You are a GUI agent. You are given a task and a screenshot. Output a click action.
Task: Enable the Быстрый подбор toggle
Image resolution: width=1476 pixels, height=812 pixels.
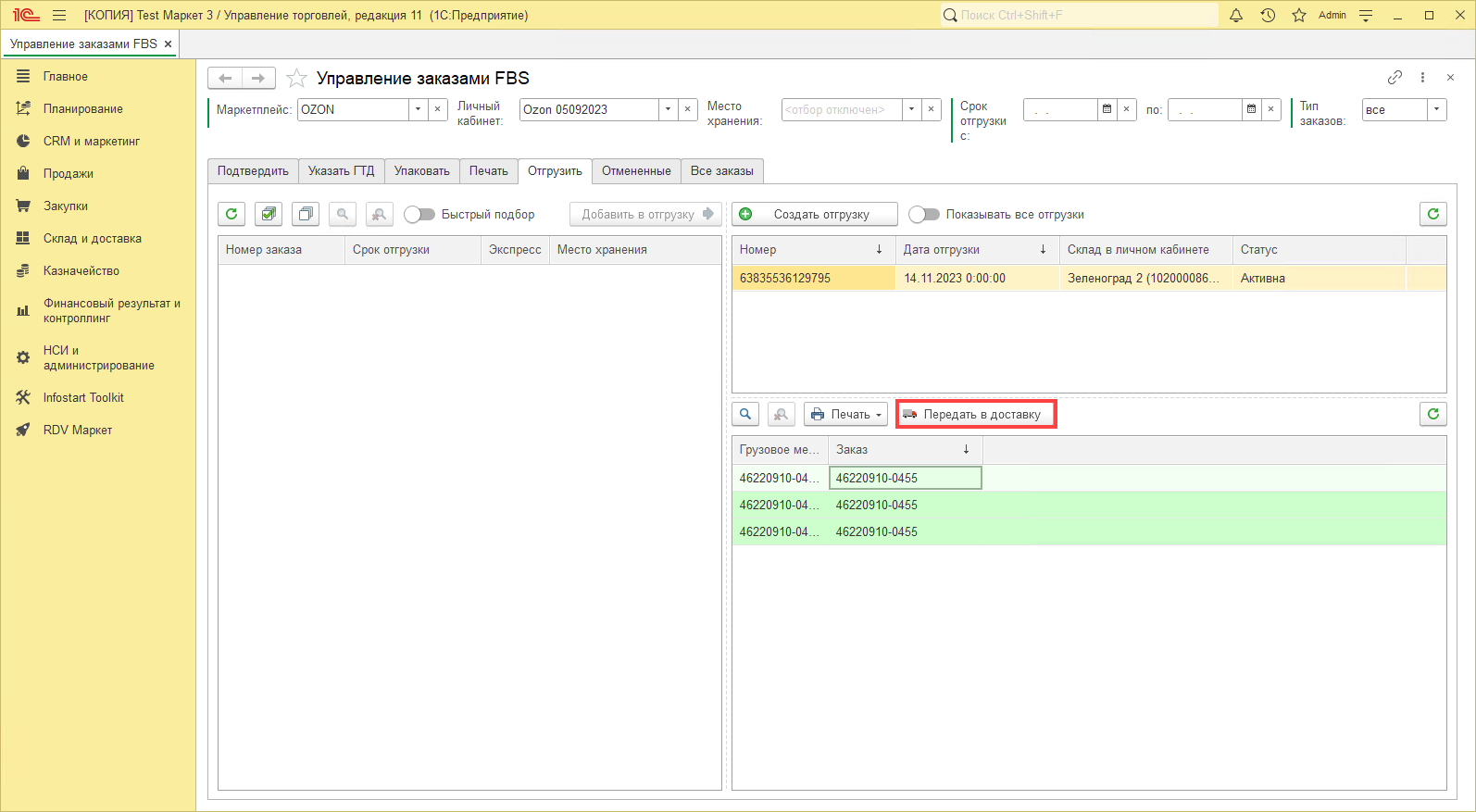click(x=419, y=214)
